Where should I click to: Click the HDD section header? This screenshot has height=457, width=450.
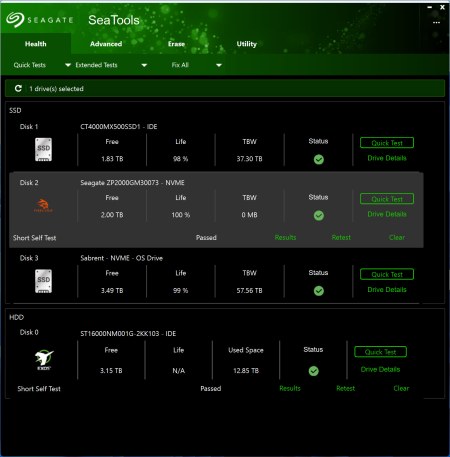16,317
